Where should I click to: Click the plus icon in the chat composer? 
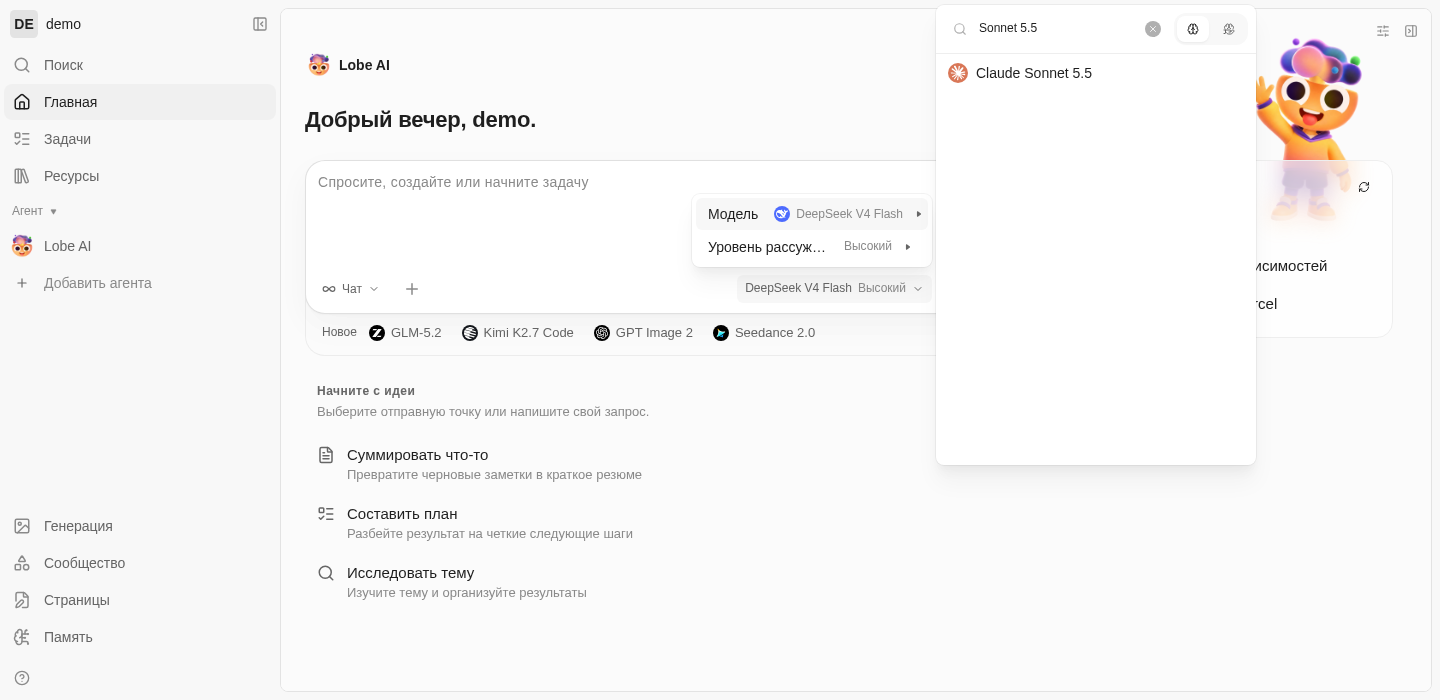point(412,289)
